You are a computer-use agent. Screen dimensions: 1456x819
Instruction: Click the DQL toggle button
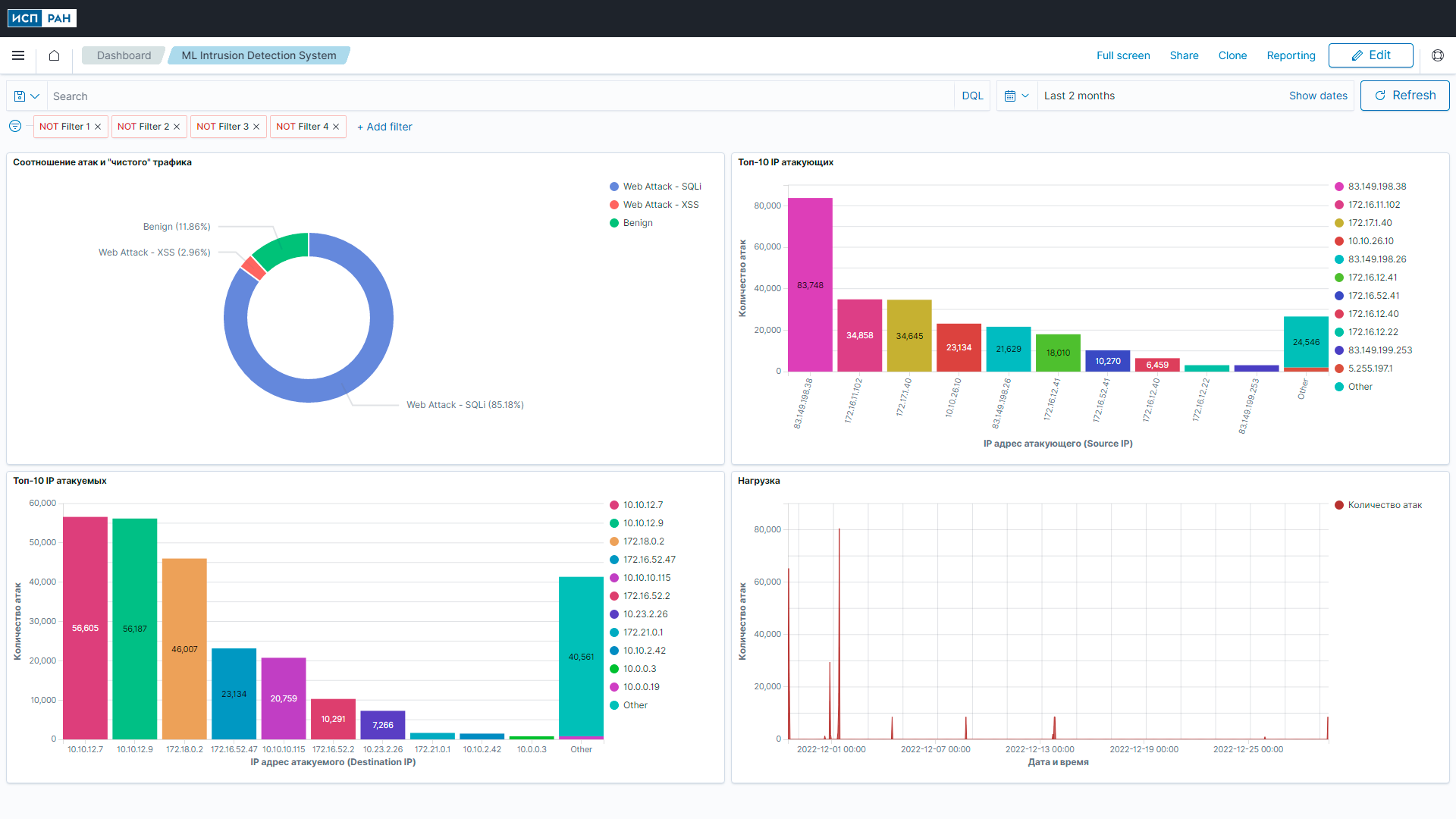(972, 96)
